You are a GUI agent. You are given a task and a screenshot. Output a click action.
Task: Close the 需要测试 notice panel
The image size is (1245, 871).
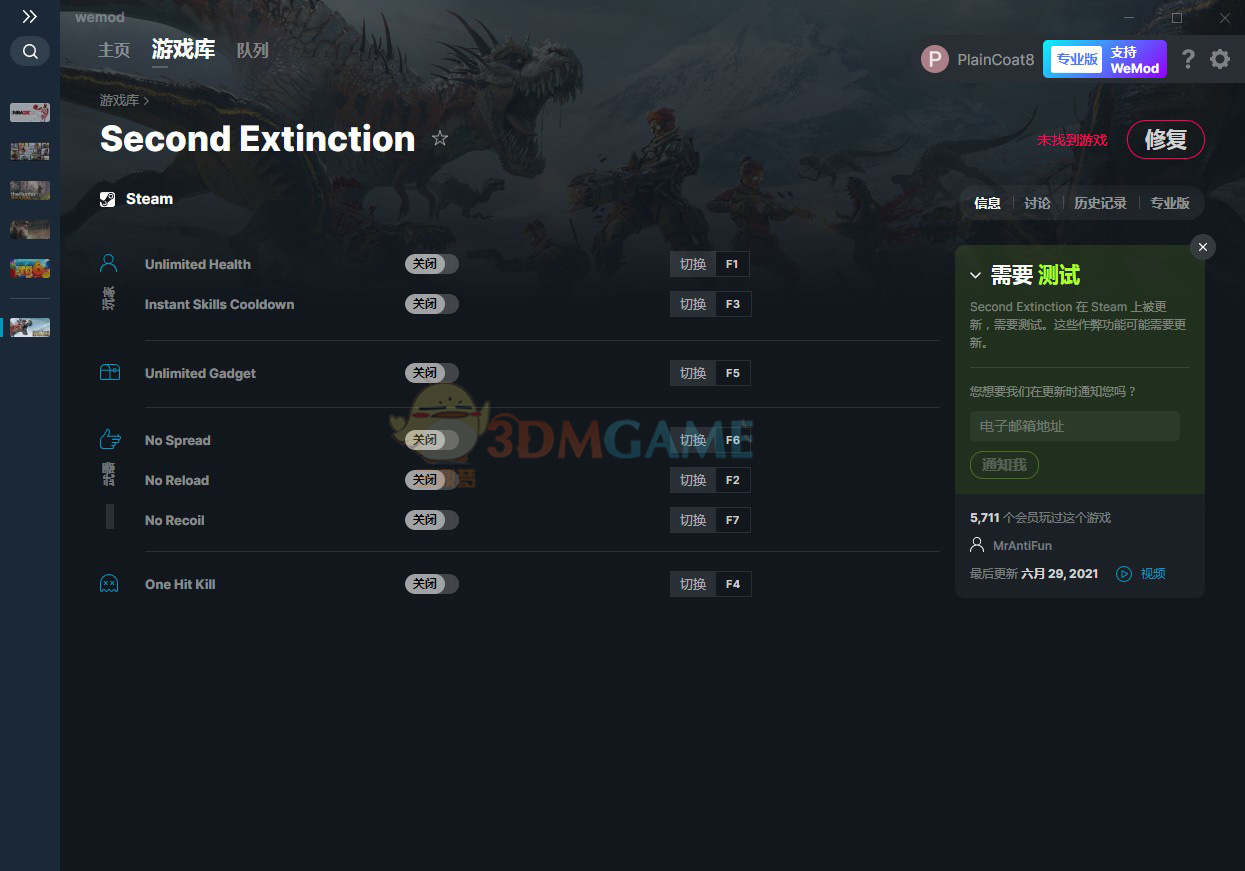1203,247
